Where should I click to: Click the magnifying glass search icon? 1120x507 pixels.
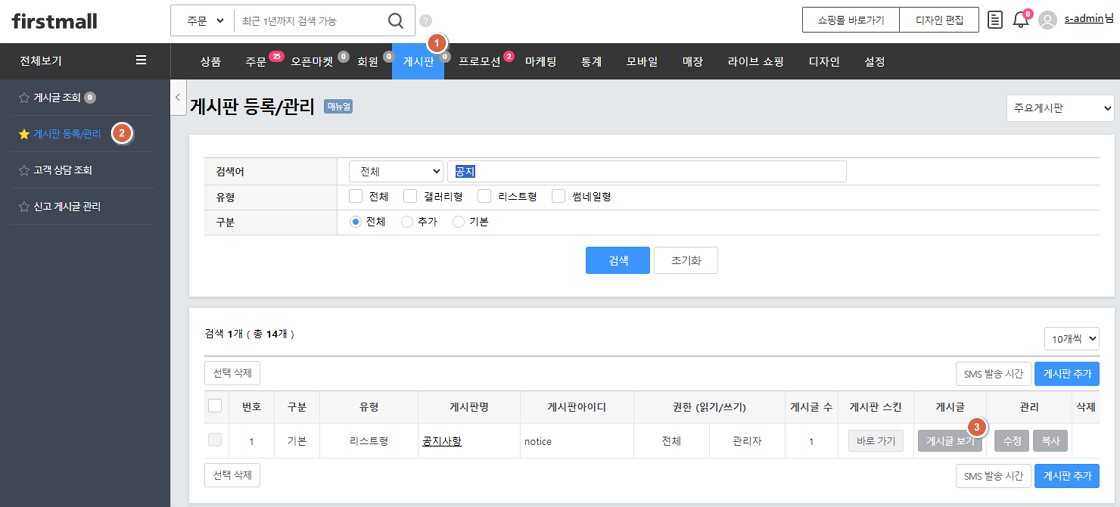click(x=396, y=21)
